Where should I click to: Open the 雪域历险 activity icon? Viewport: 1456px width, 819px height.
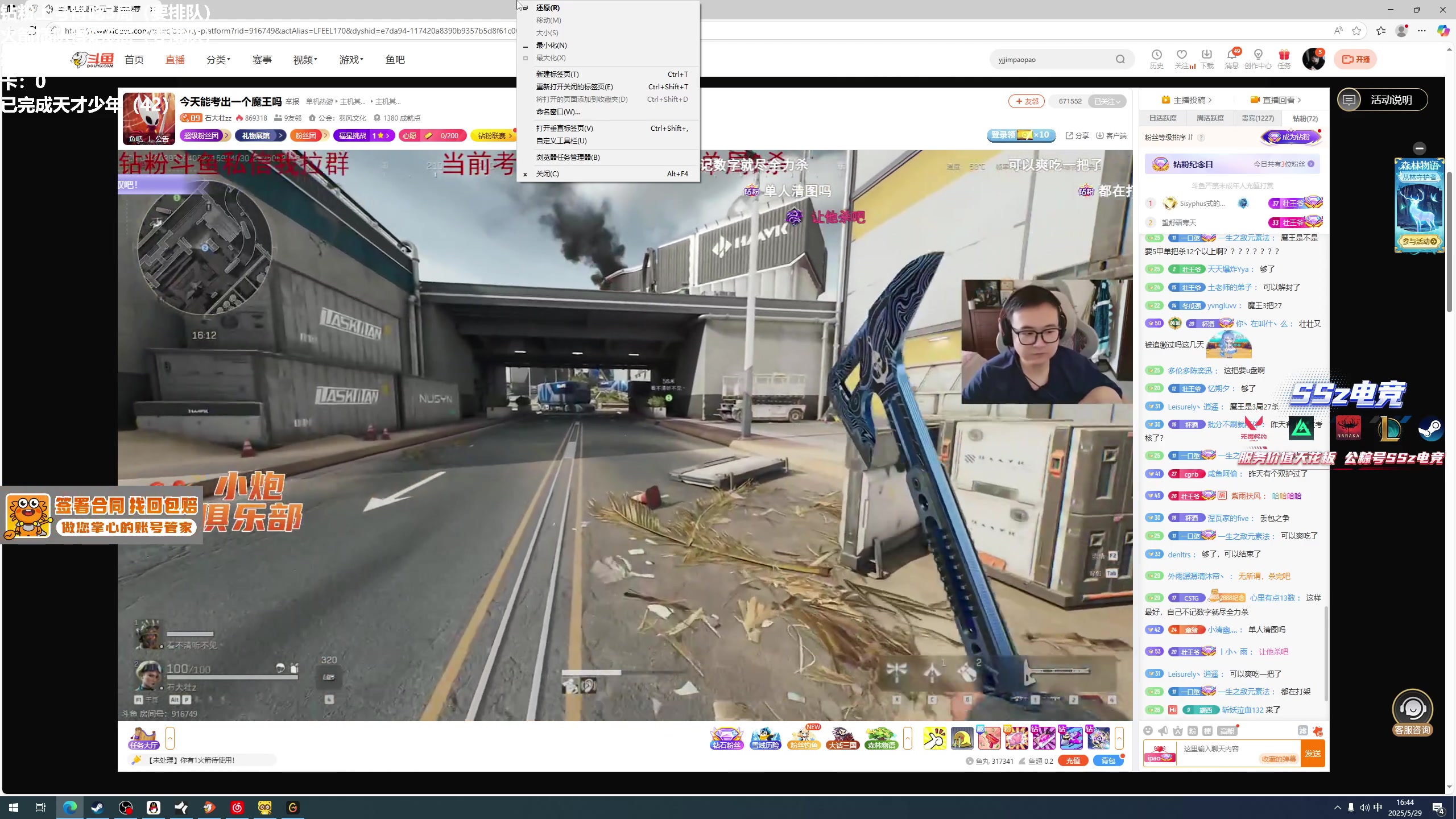click(766, 738)
